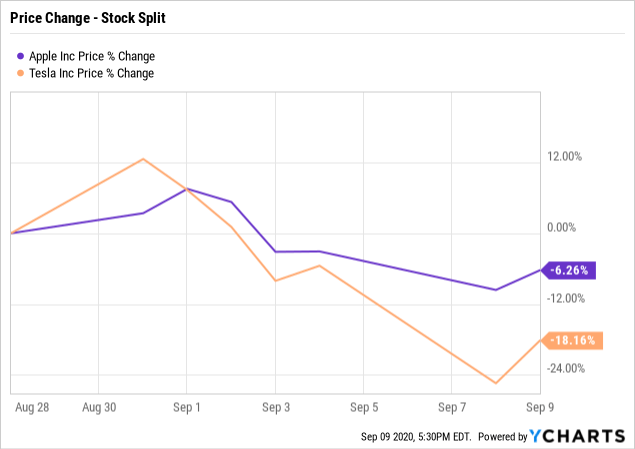635x449 pixels.
Task: Click the purple -6.26% value tag
Action: pyautogui.click(x=571, y=269)
